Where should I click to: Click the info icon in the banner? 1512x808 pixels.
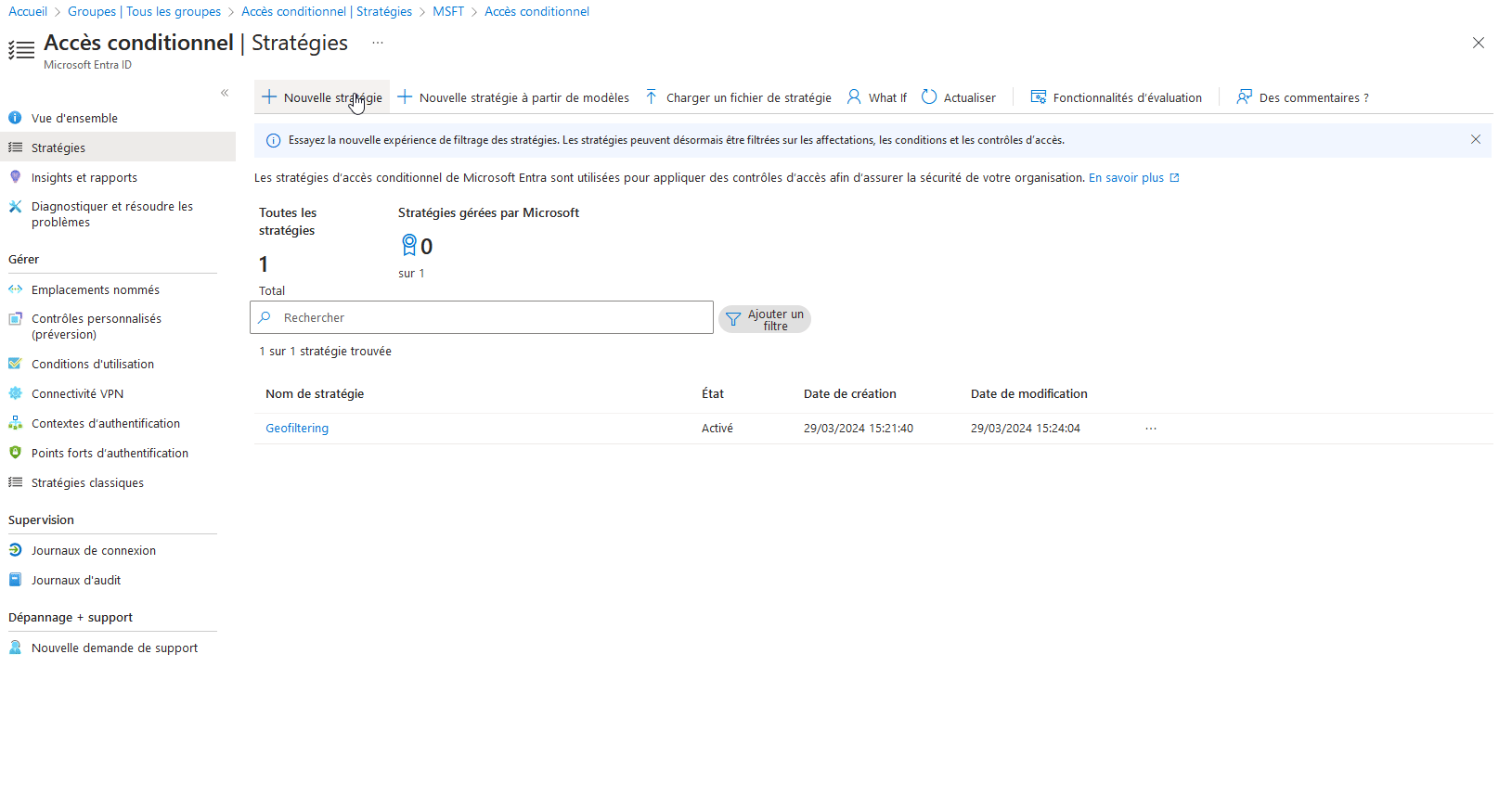(274, 140)
